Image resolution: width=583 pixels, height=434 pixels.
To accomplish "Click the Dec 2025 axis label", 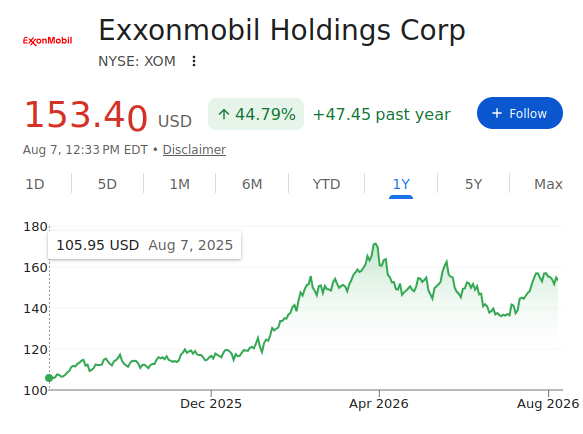I will 211,404.
